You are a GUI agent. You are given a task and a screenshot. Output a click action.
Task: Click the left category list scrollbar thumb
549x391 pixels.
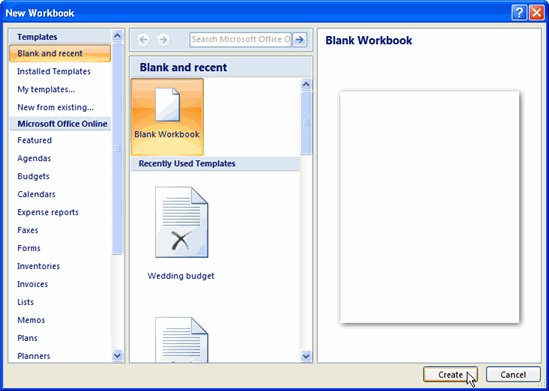click(117, 147)
